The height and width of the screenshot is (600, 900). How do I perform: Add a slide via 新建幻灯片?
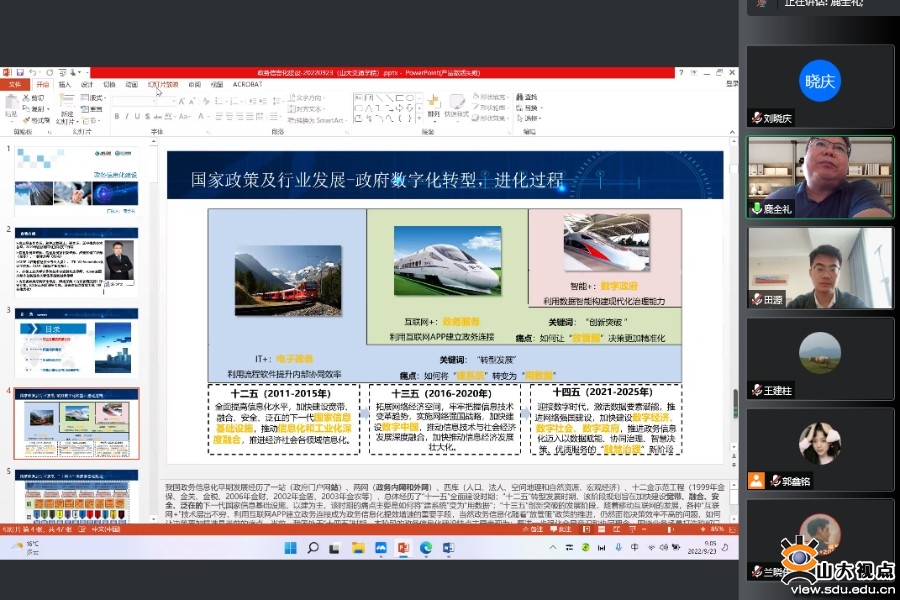click(x=67, y=110)
